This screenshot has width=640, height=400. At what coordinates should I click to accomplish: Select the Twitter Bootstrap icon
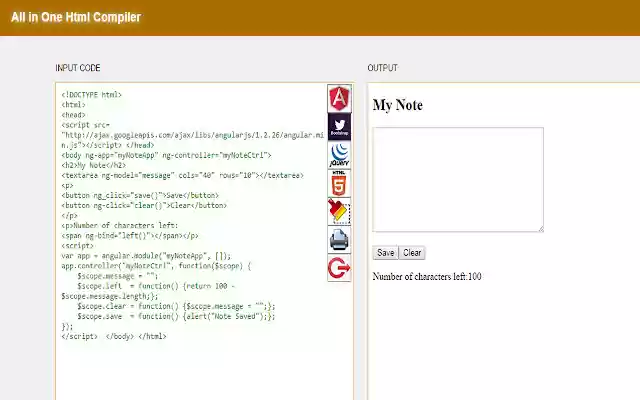[339, 127]
